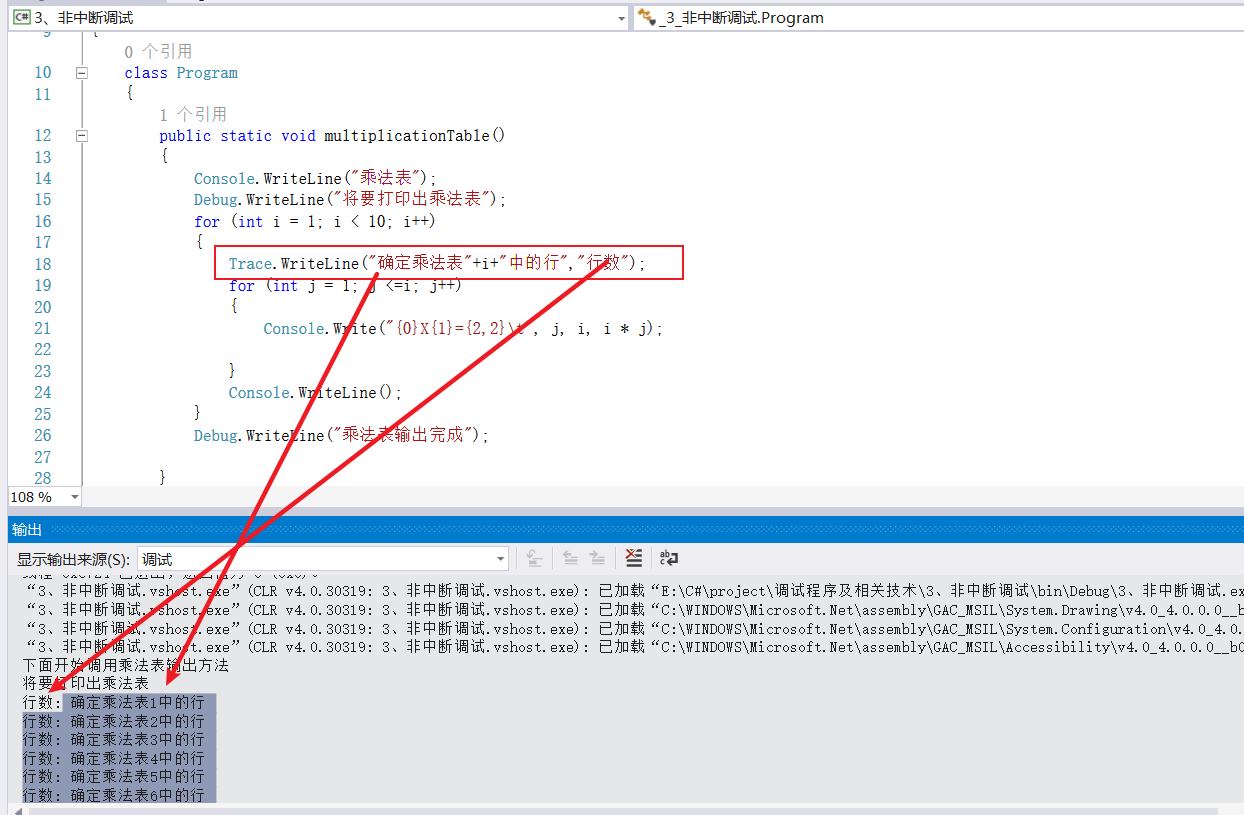Click the 'class Program' declaration on line 10
Screen dimensions: 1244x815
click(x=181, y=73)
